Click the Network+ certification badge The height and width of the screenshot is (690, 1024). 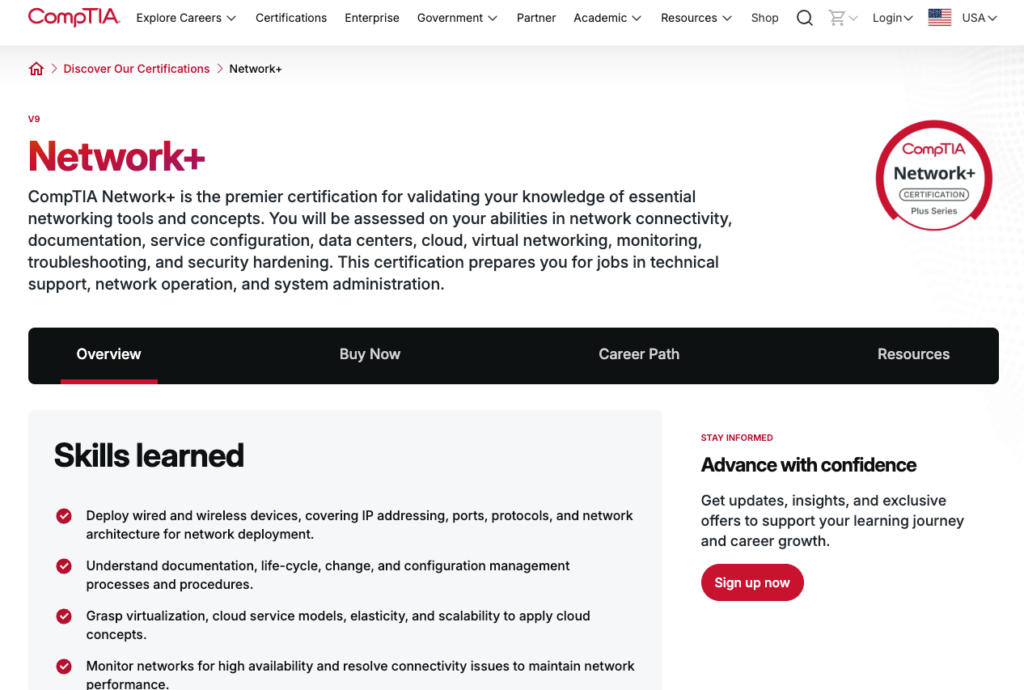(x=933, y=175)
